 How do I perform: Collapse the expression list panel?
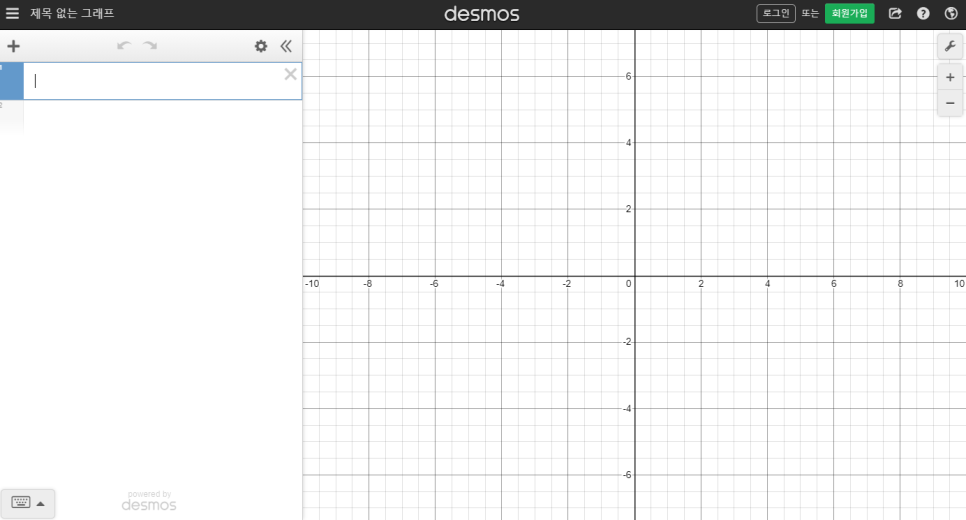coord(286,46)
